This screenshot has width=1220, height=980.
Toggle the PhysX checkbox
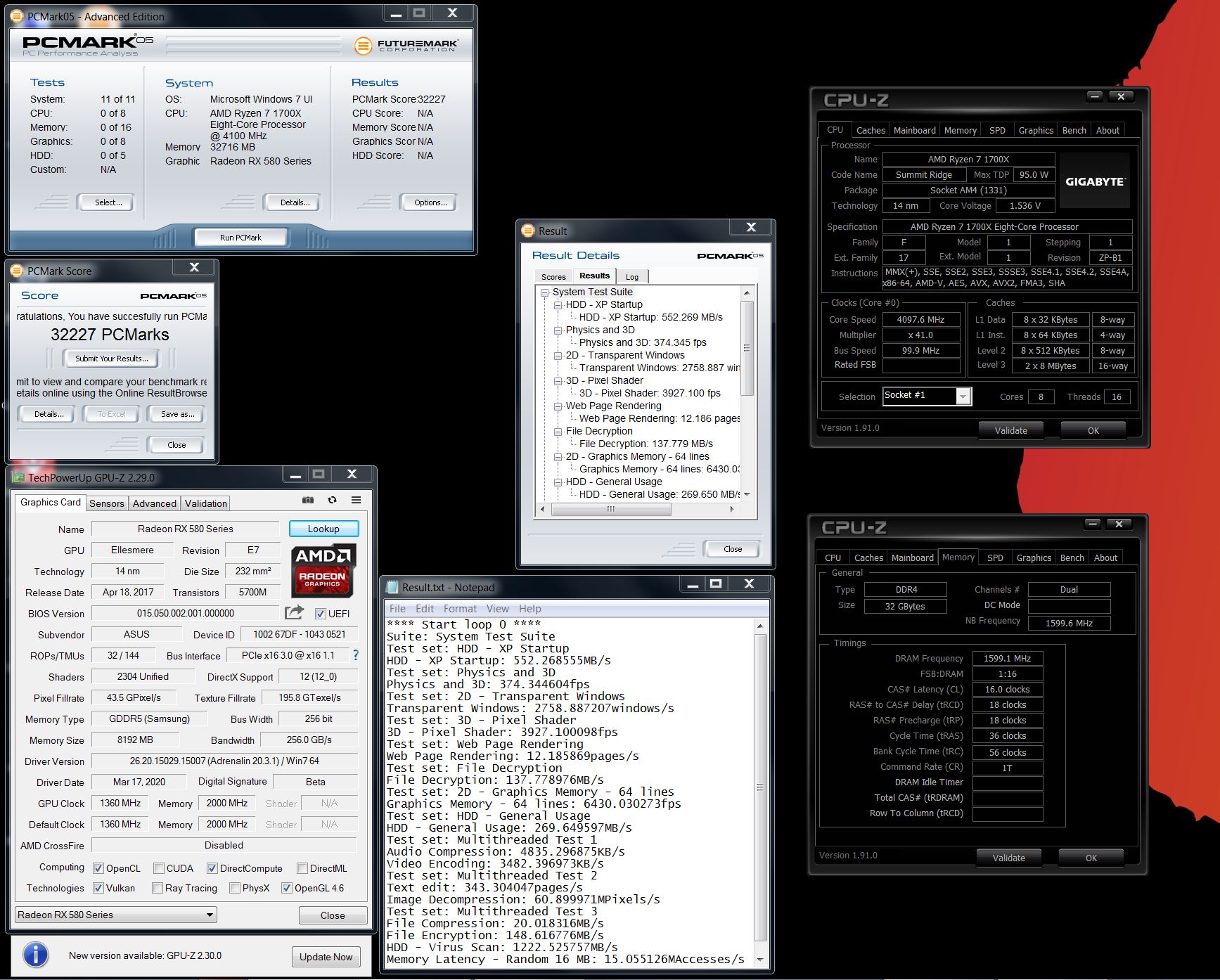click(x=235, y=888)
